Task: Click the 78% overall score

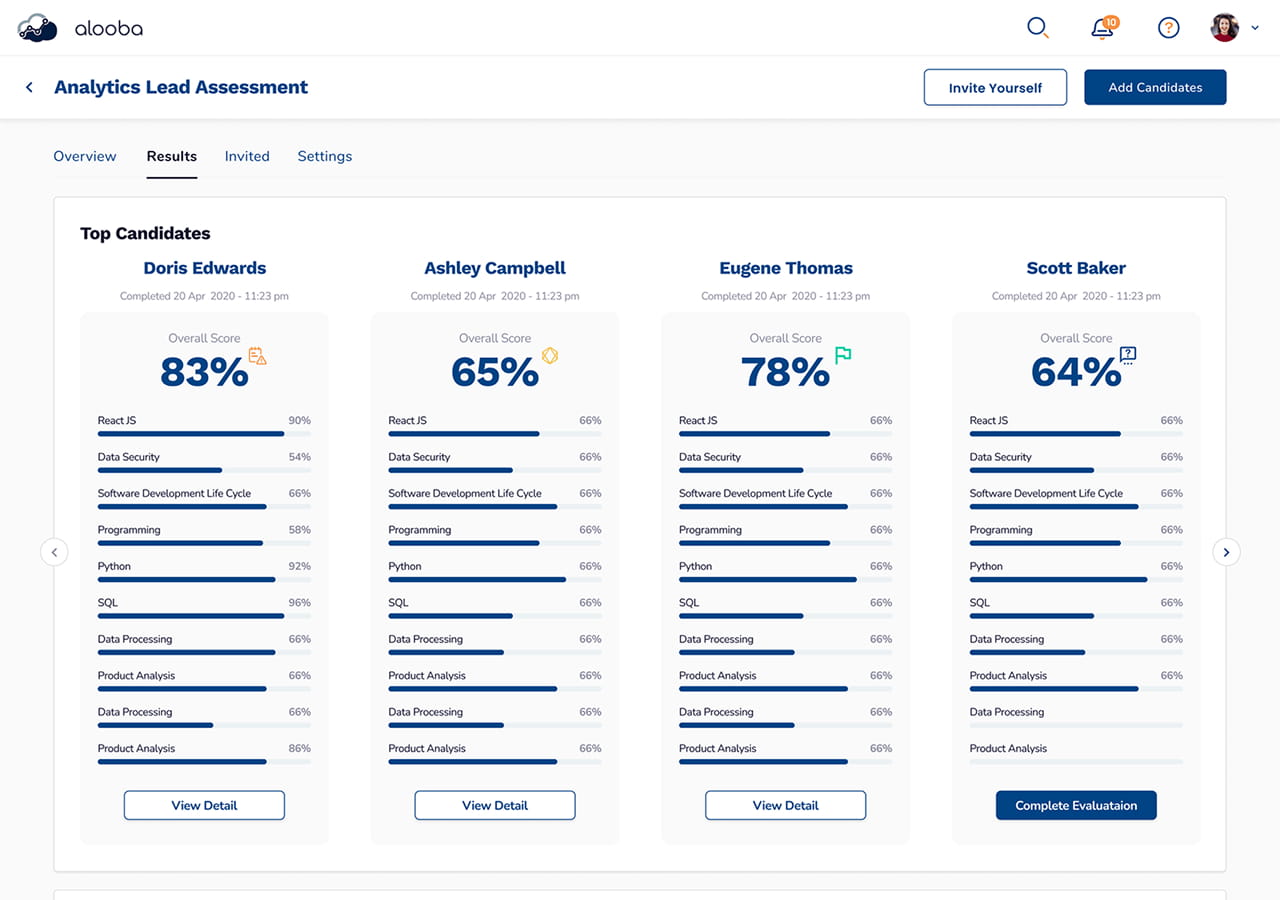Action: (786, 372)
